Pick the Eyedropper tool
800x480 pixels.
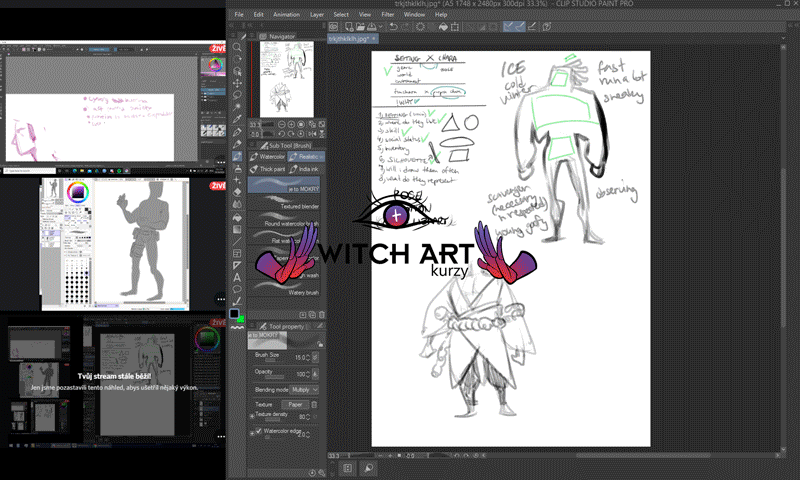238,120
